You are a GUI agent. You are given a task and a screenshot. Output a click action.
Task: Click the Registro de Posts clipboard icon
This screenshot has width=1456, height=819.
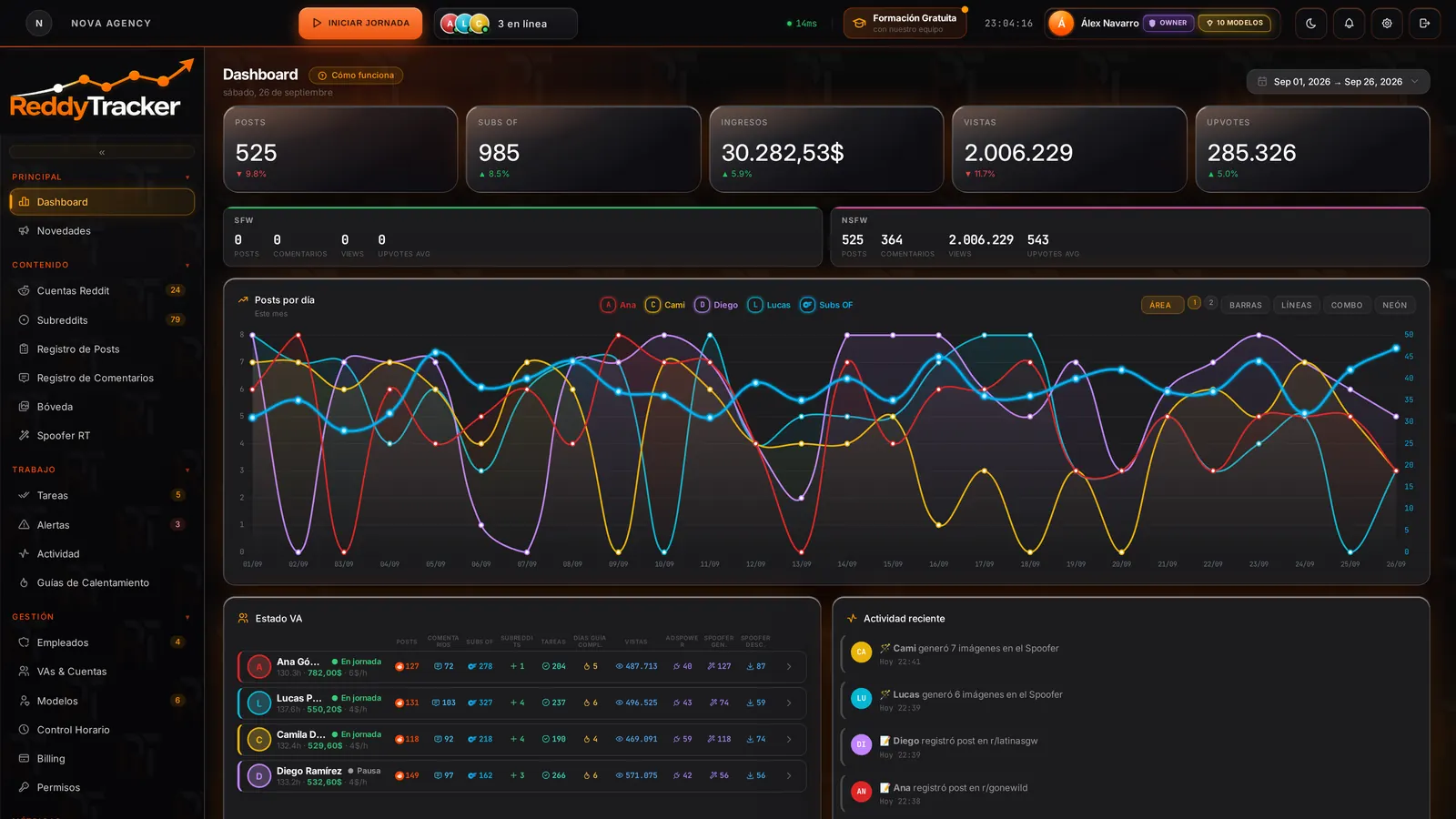25,349
